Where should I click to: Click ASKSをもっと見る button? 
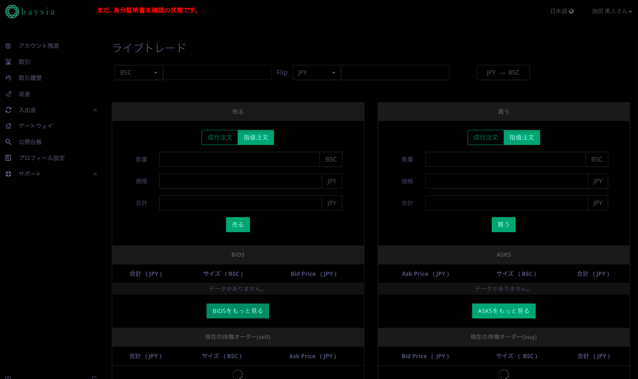point(504,311)
